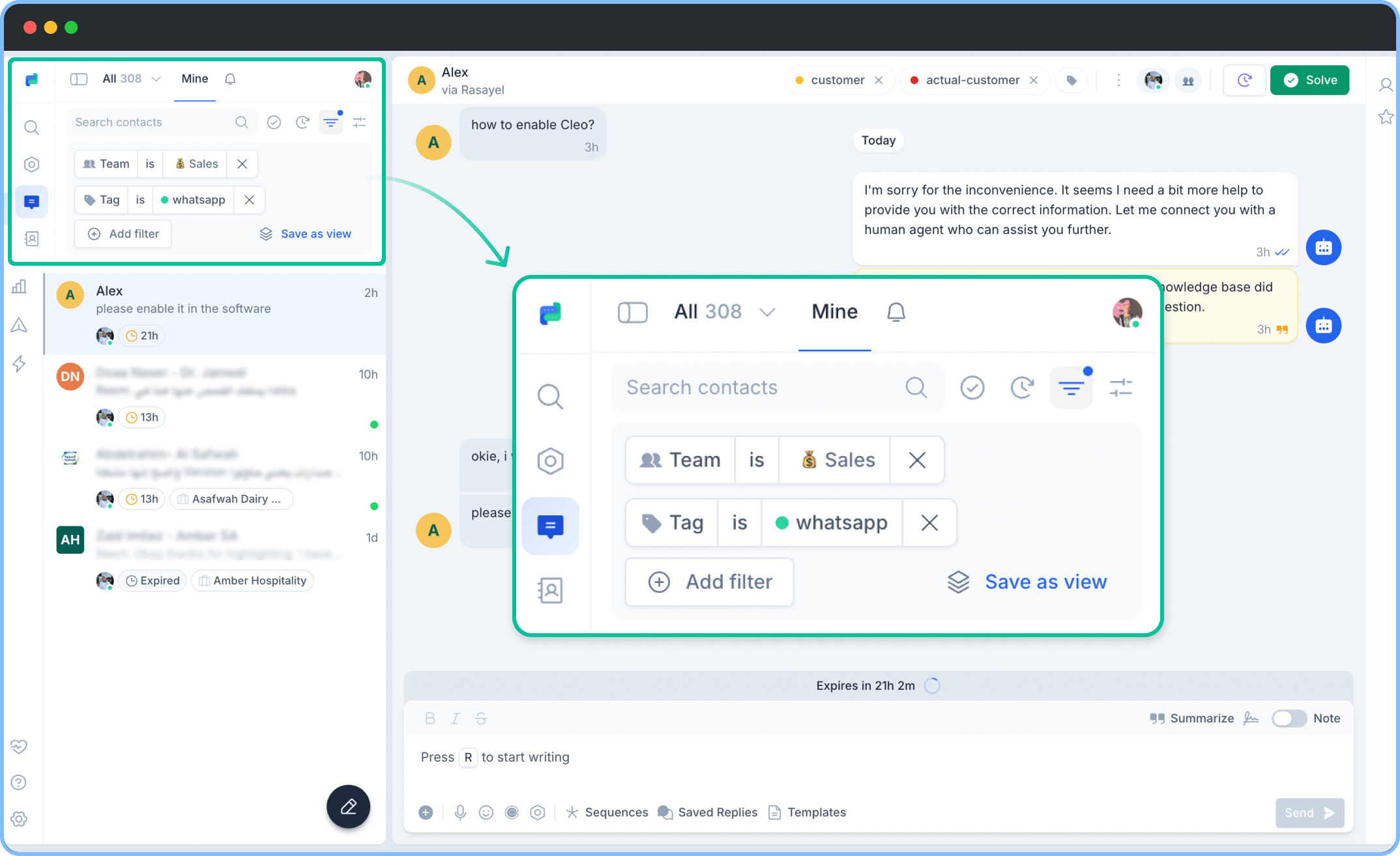Click the Send button

1309,812
